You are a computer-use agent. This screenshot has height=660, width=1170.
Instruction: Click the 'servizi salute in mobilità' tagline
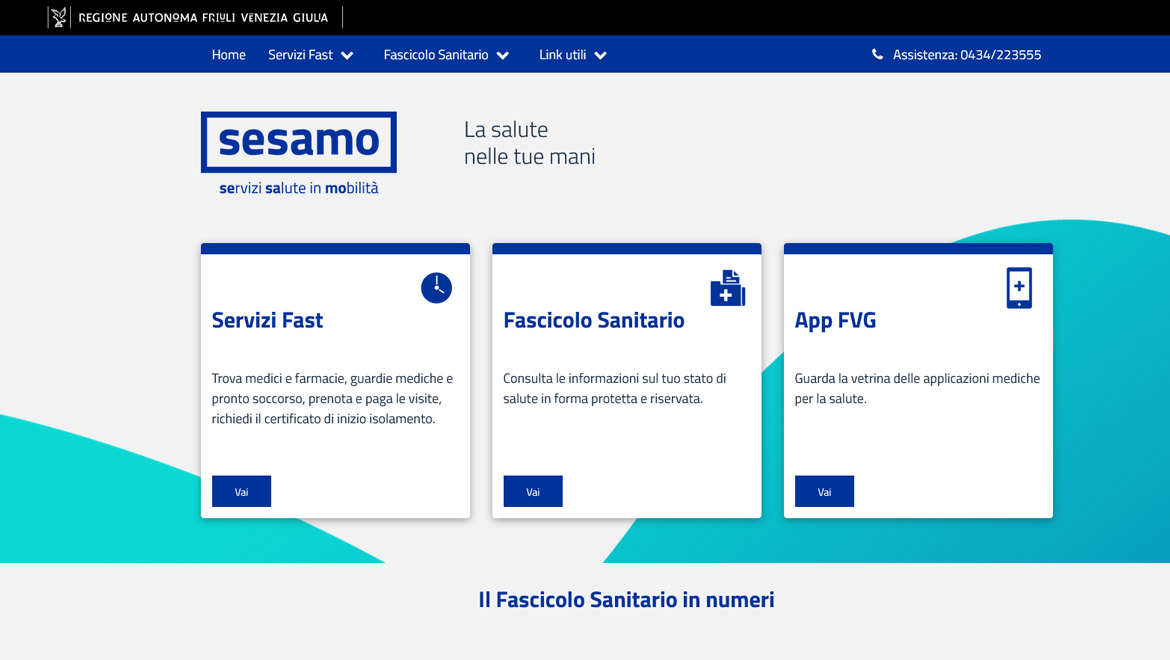(x=298, y=188)
